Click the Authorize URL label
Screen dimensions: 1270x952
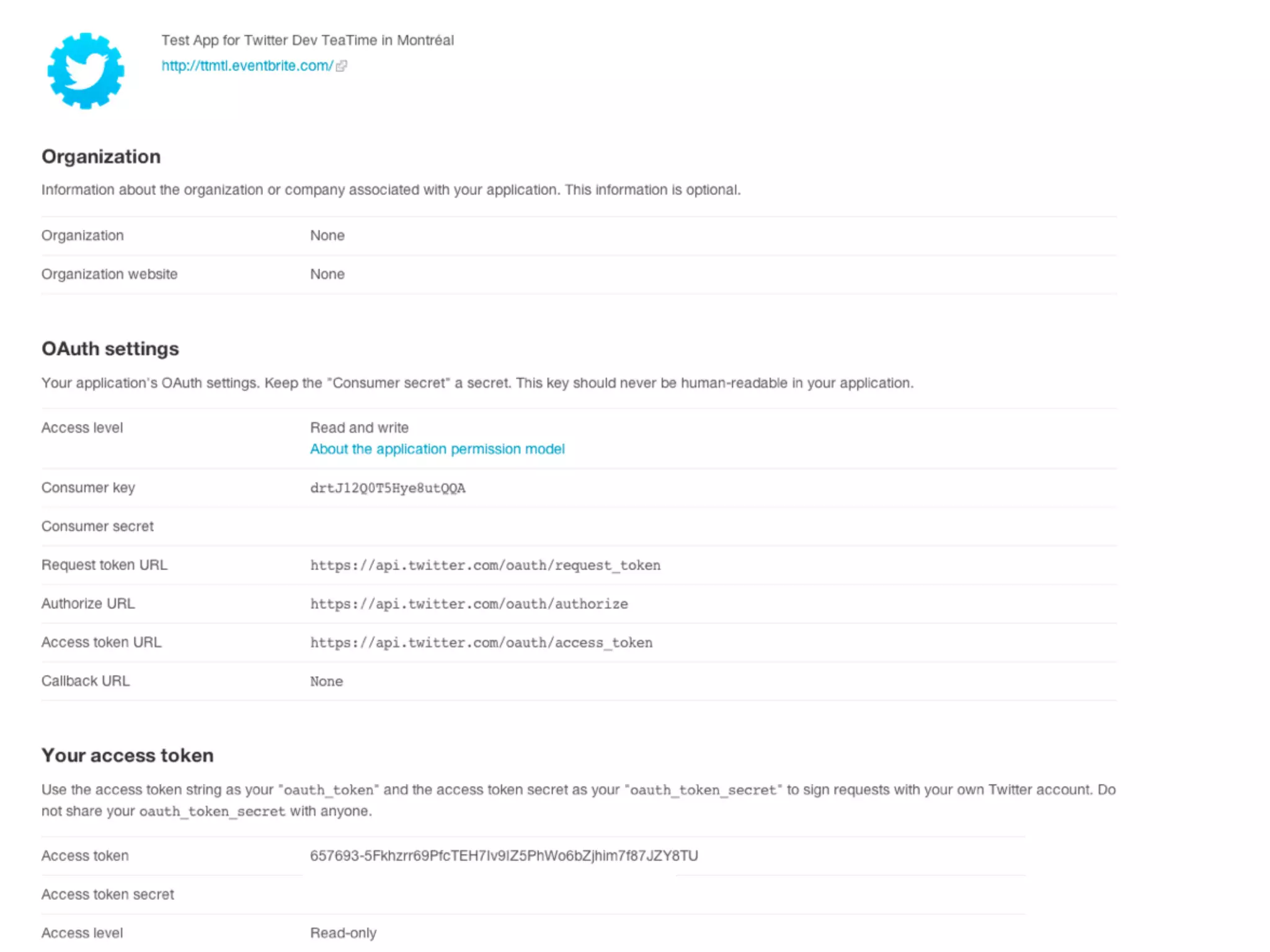(x=88, y=604)
